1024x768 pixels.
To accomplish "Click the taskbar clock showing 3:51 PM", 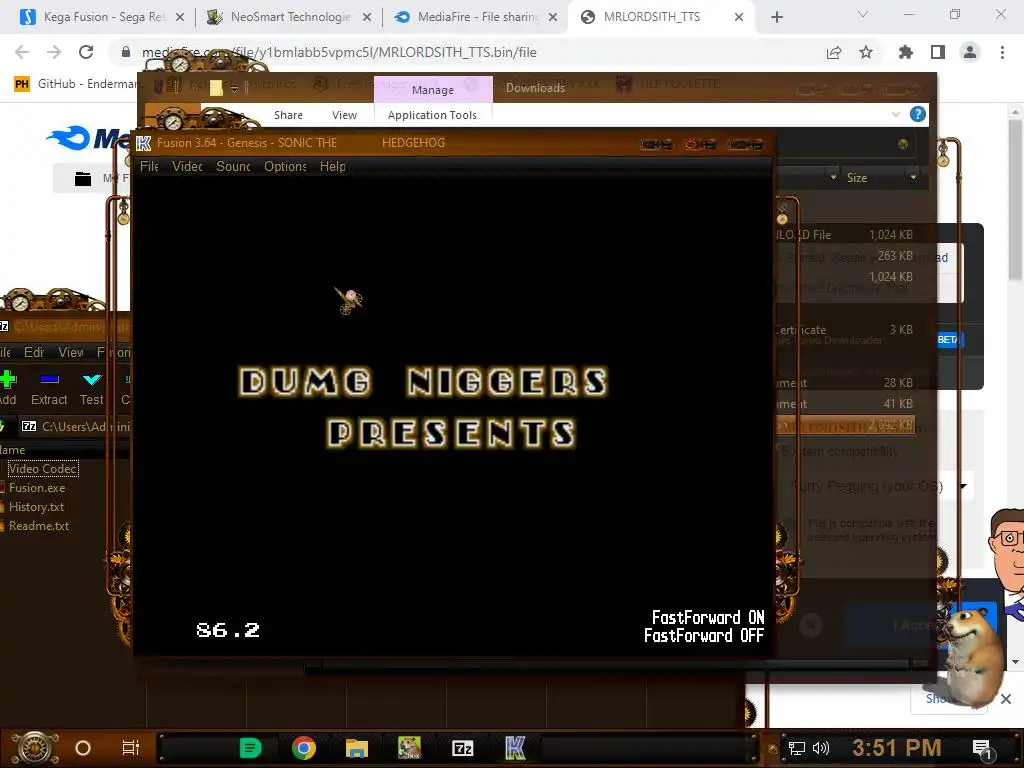I will (897, 748).
